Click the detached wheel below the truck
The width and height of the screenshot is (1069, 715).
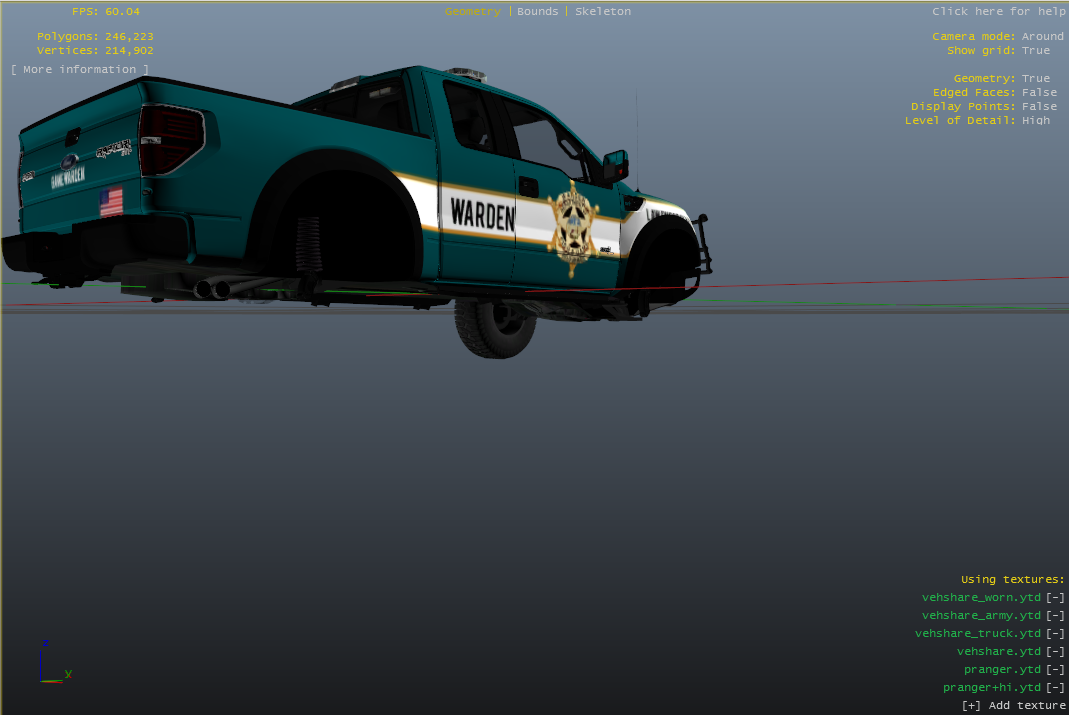495,329
